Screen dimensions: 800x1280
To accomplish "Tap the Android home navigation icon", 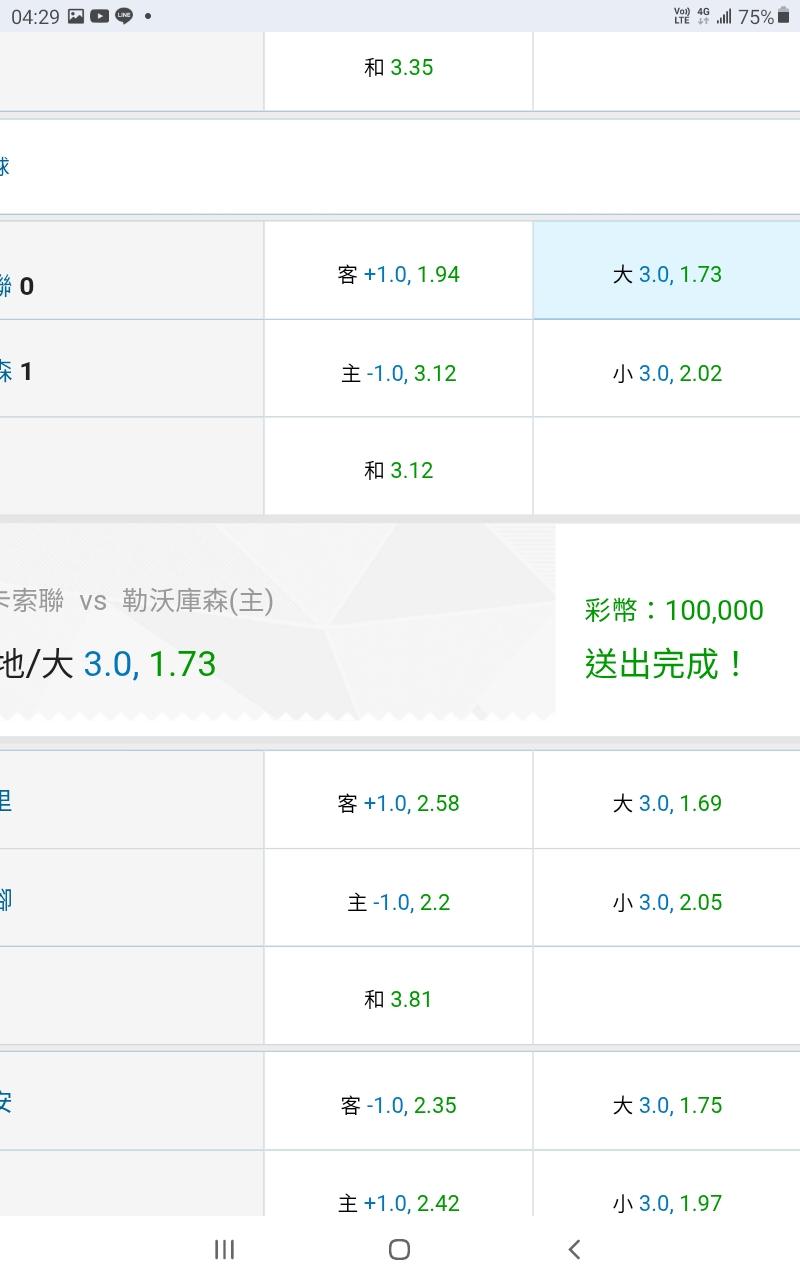I will [x=399, y=1248].
